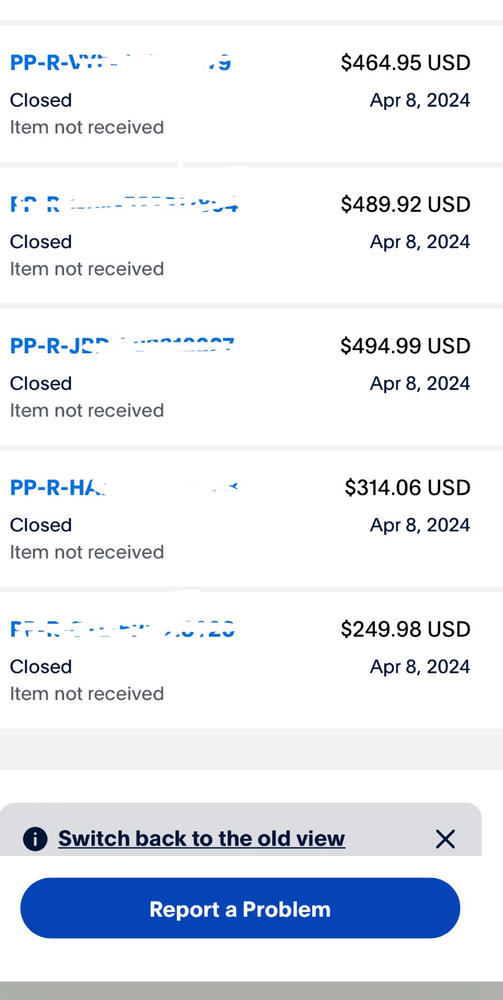Select the $249.98 USD amount
This screenshot has width=503, height=1000.
(x=405, y=629)
